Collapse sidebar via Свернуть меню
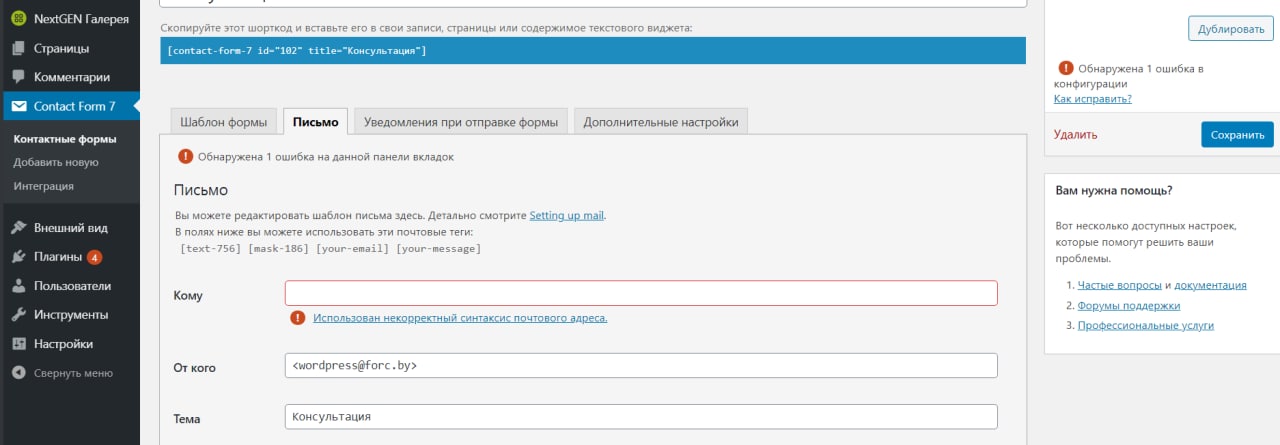The image size is (1280, 445). coord(70,373)
